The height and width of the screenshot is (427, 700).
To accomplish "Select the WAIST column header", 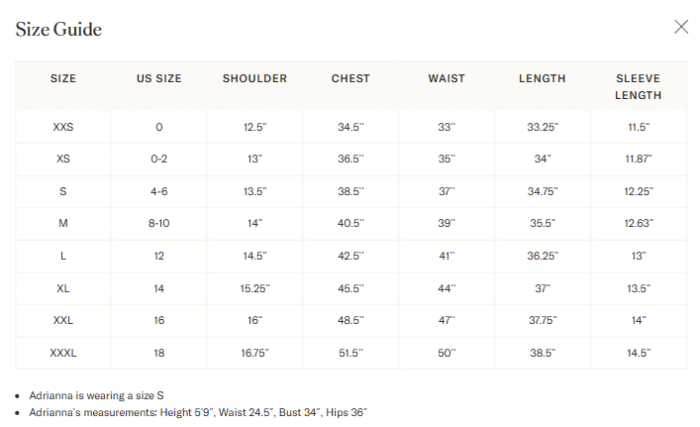I will coord(446,79).
